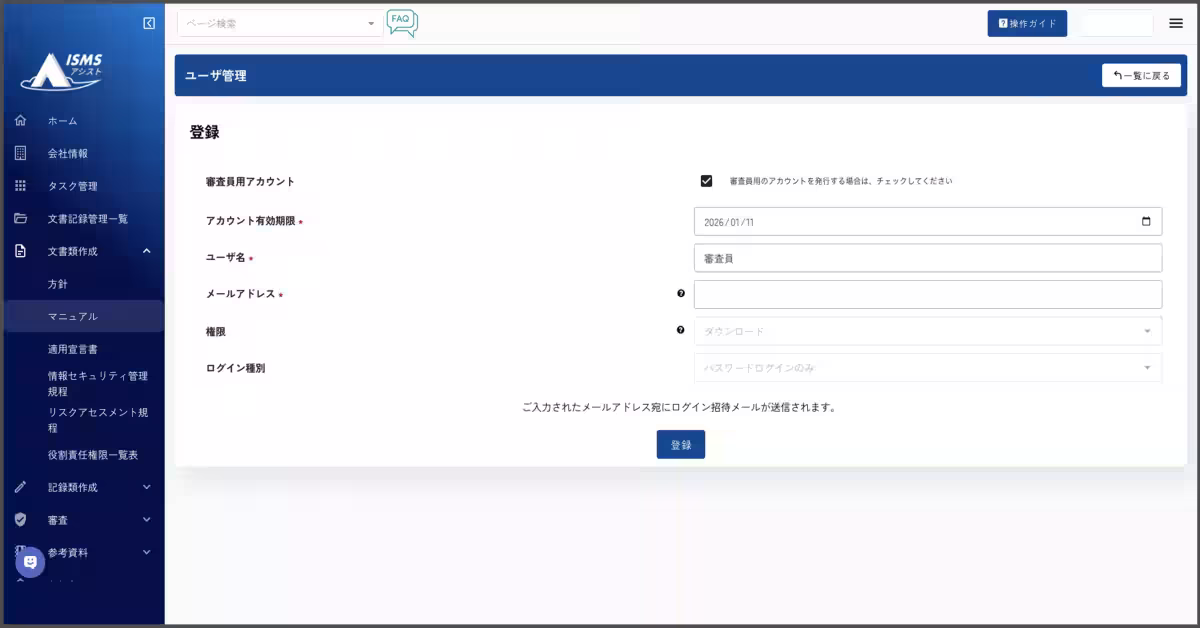Click the help icon beside メールアドレス
The height and width of the screenshot is (628, 1200).
click(681, 292)
